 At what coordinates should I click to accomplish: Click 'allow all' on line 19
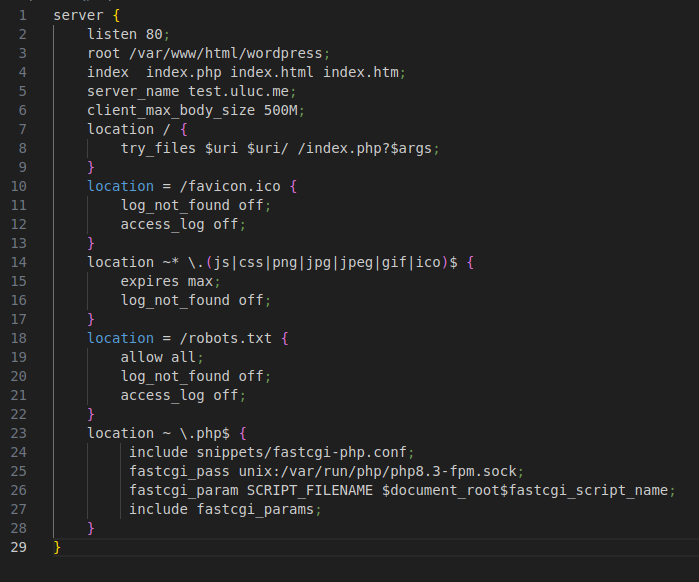pos(158,358)
